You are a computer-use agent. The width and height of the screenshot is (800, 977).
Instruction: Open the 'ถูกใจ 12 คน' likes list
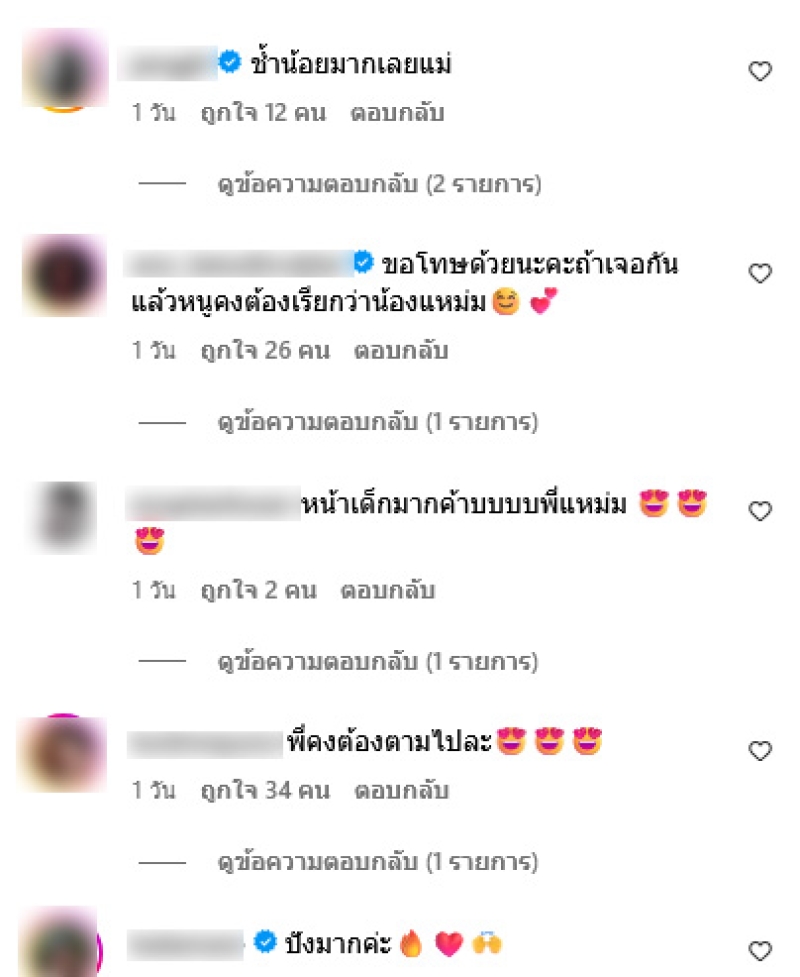pos(263,113)
